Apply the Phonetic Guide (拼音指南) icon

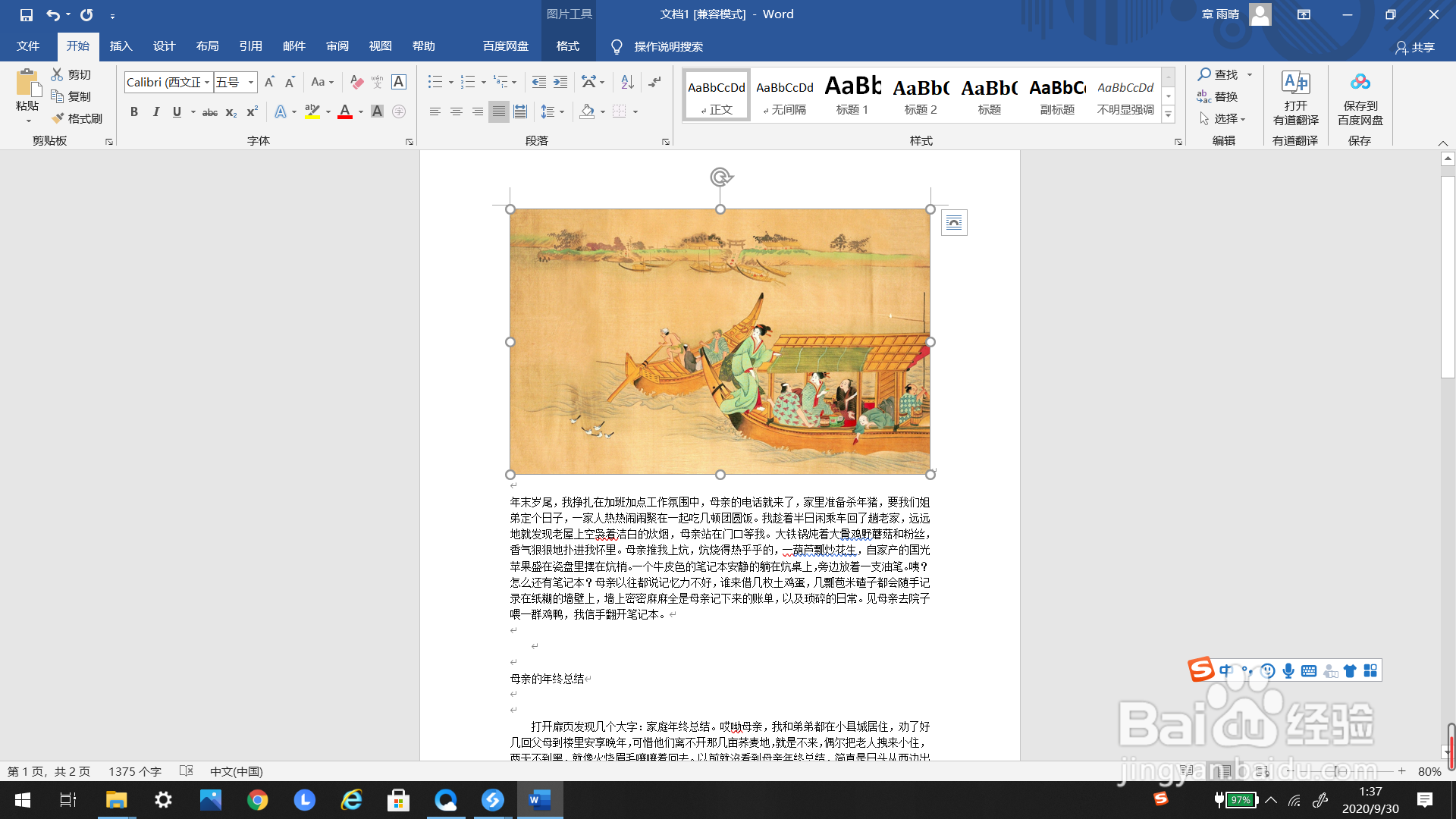(377, 82)
